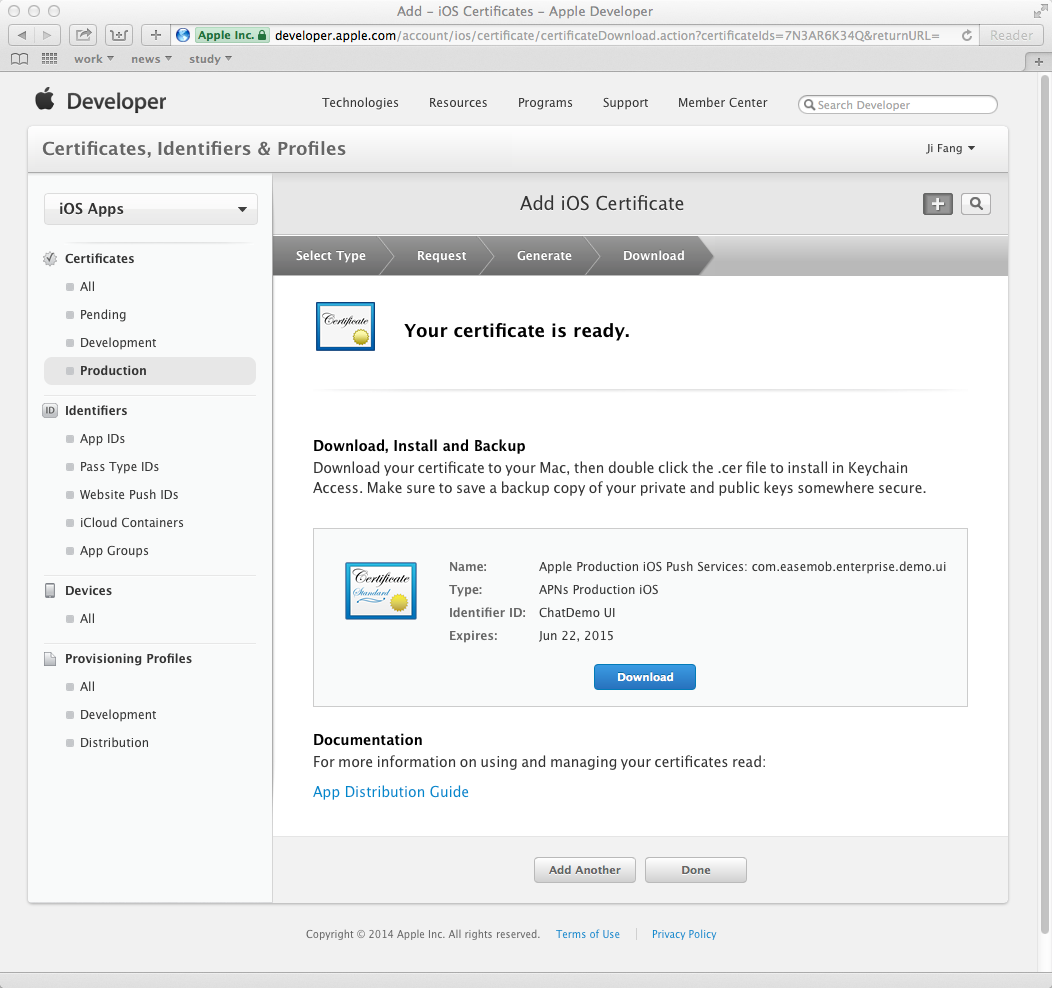Open Programs in the top navigation

[x=545, y=103]
